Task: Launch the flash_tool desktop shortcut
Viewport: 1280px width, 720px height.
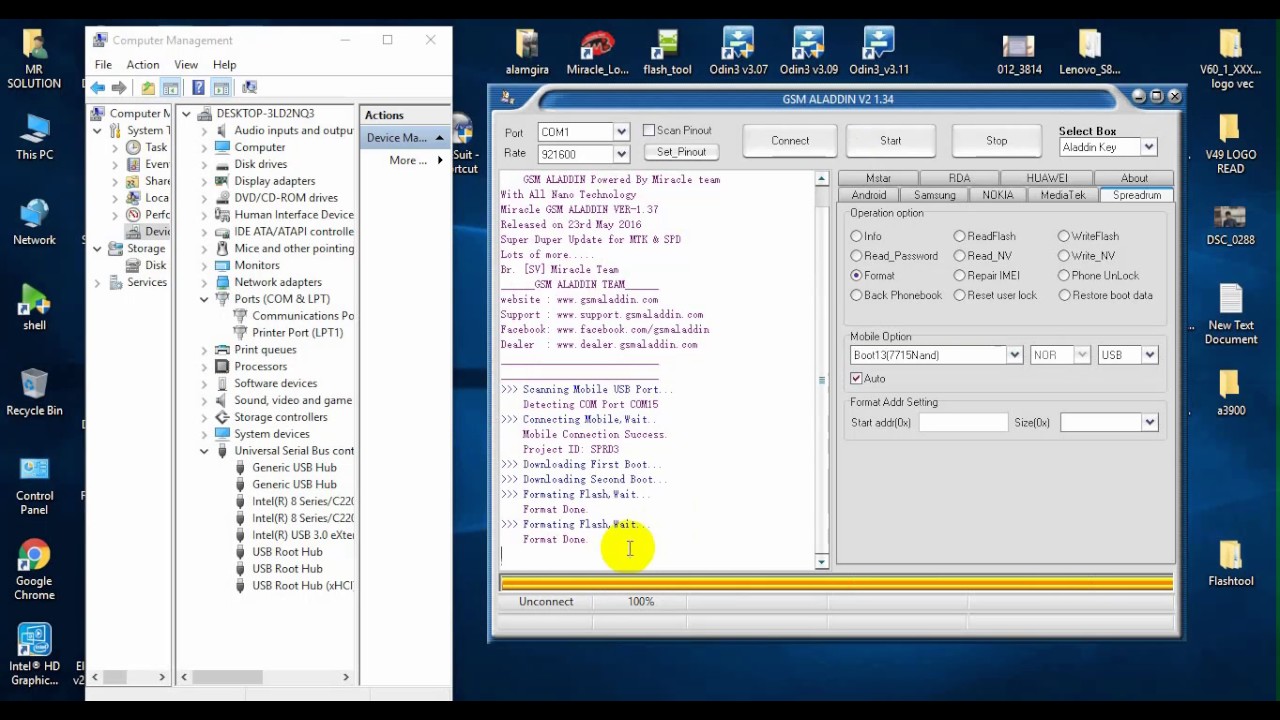Action: [x=667, y=52]
